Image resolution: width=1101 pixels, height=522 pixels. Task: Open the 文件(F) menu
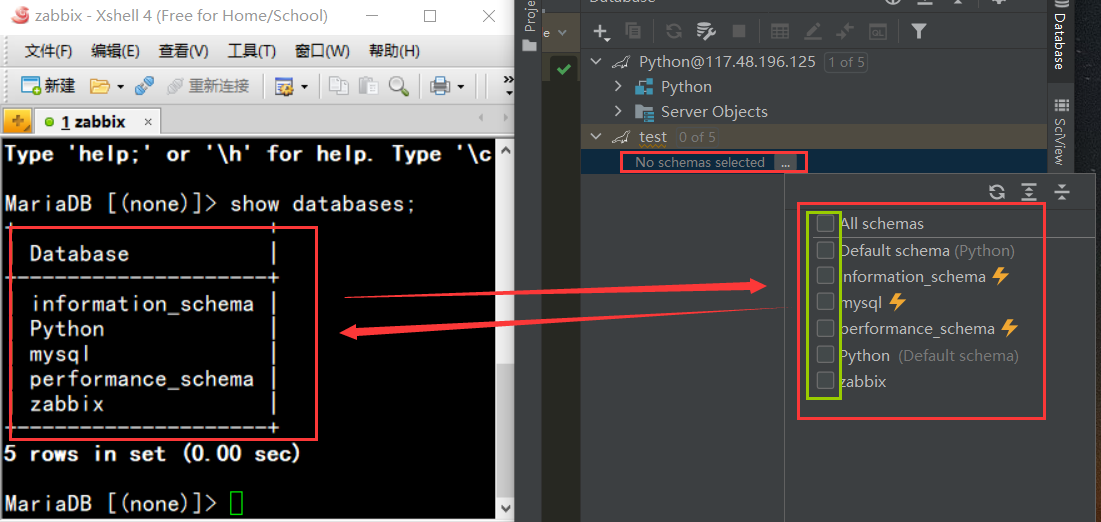(48, 51)
